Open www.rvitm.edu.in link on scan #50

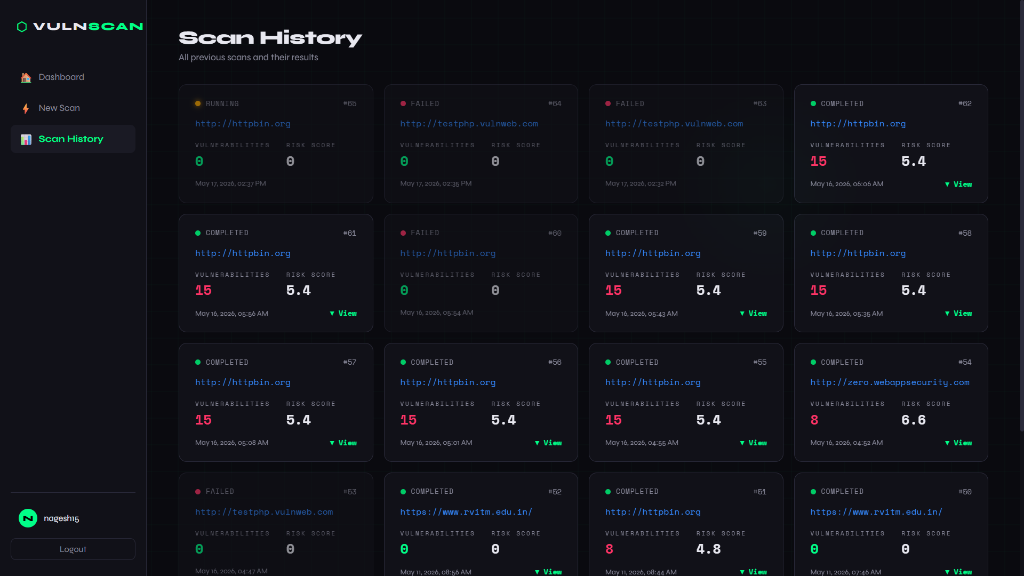pos(876,513)
